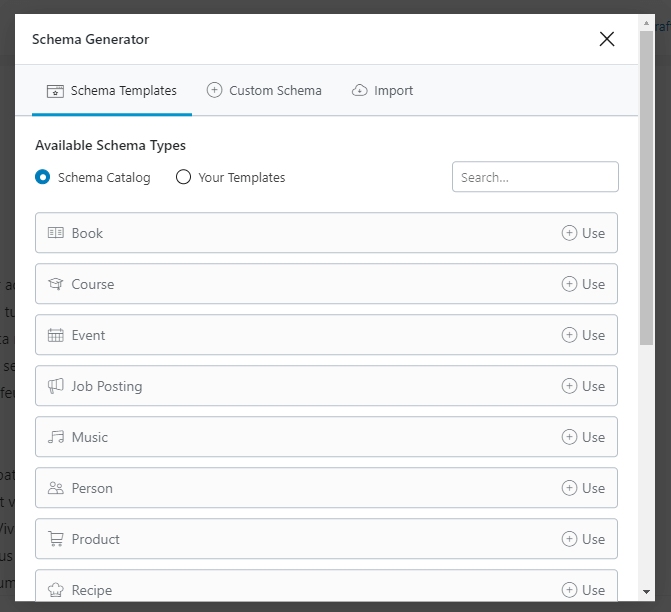Switch to the Import tab
Viewport: 671px width, 612px height.
click(x=382, y=91)
